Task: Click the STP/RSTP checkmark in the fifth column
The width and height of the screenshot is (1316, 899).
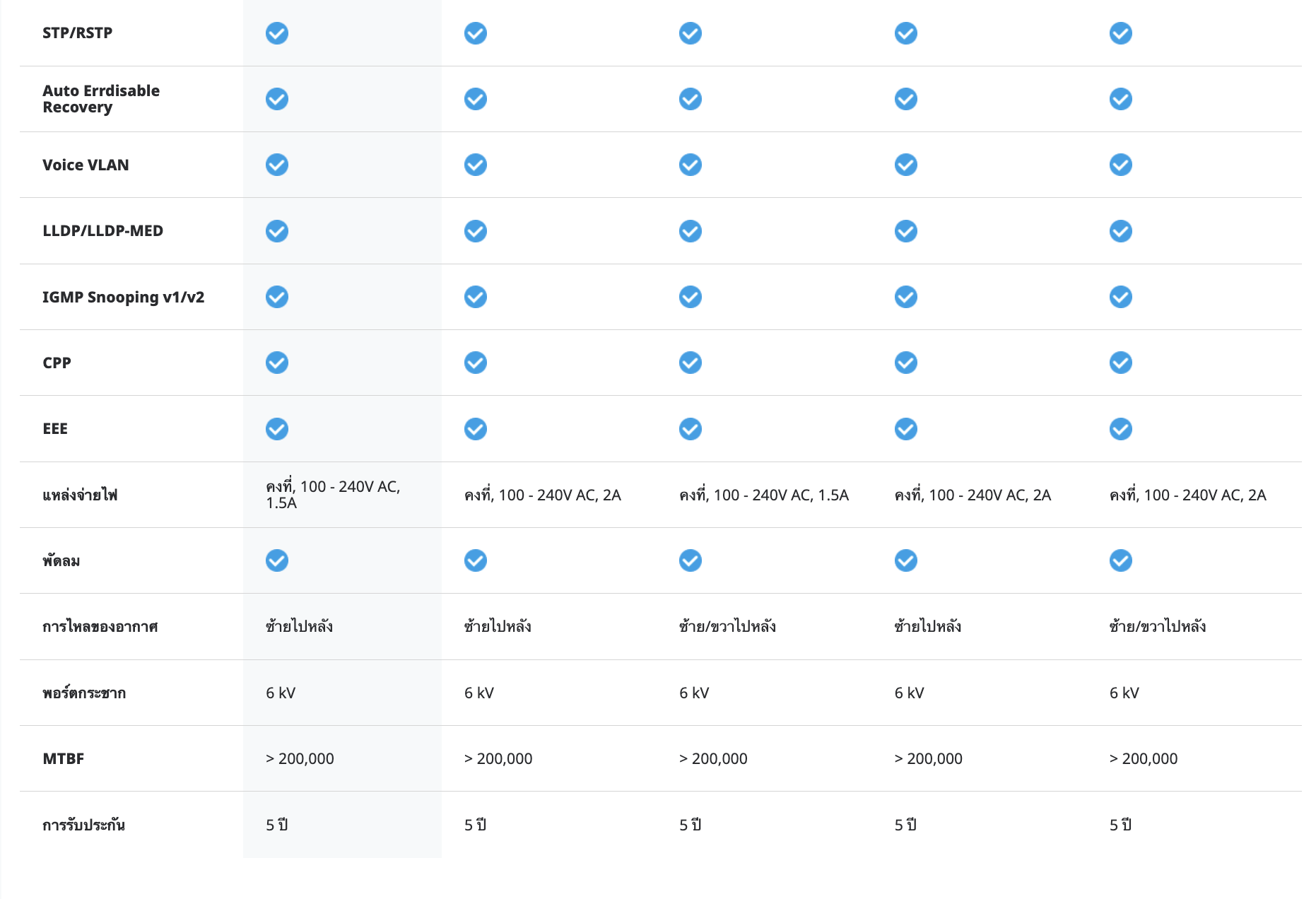Action: pos(1120,33)
